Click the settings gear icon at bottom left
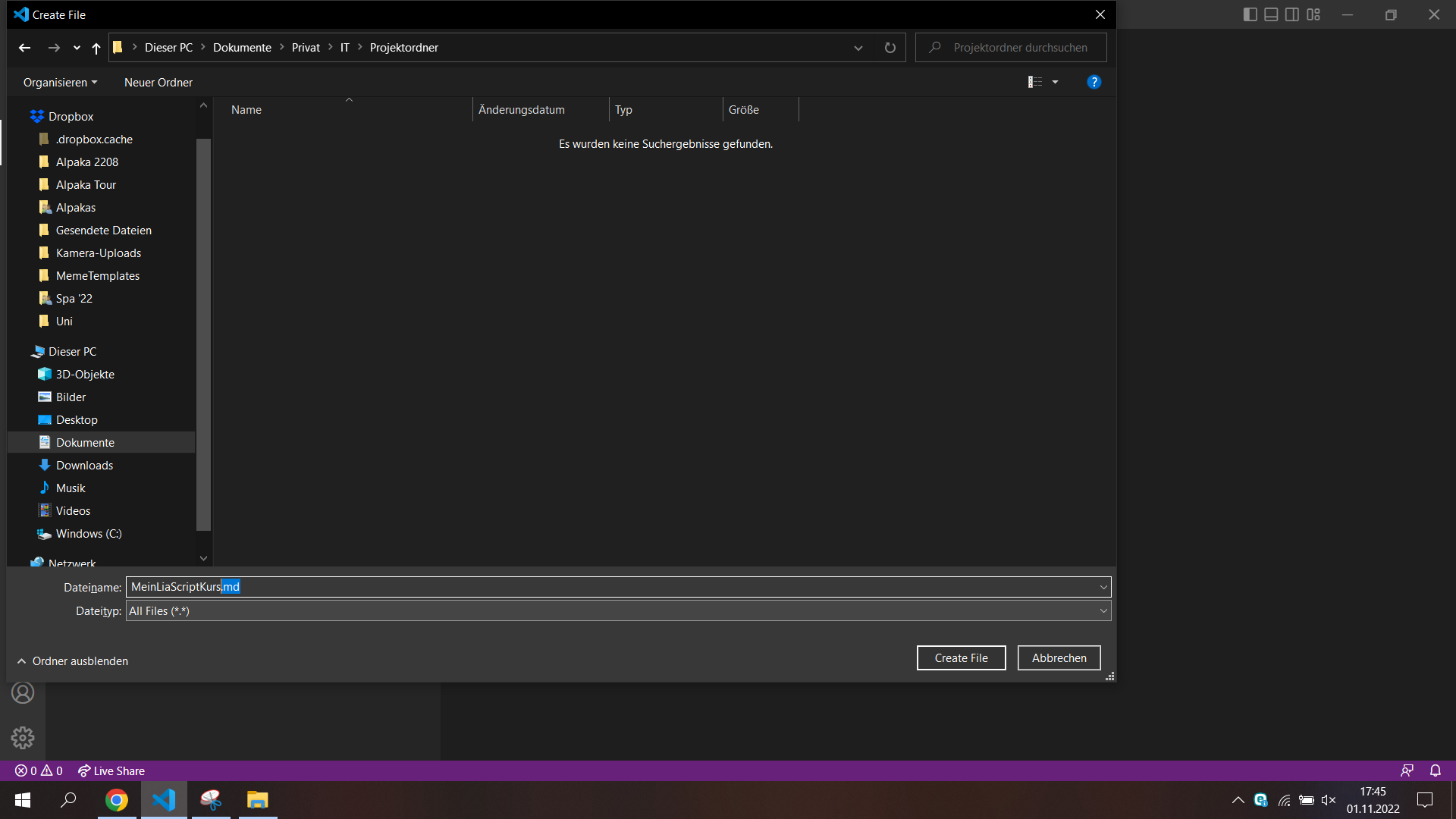 pyautogui.click(x=22, y=738)
